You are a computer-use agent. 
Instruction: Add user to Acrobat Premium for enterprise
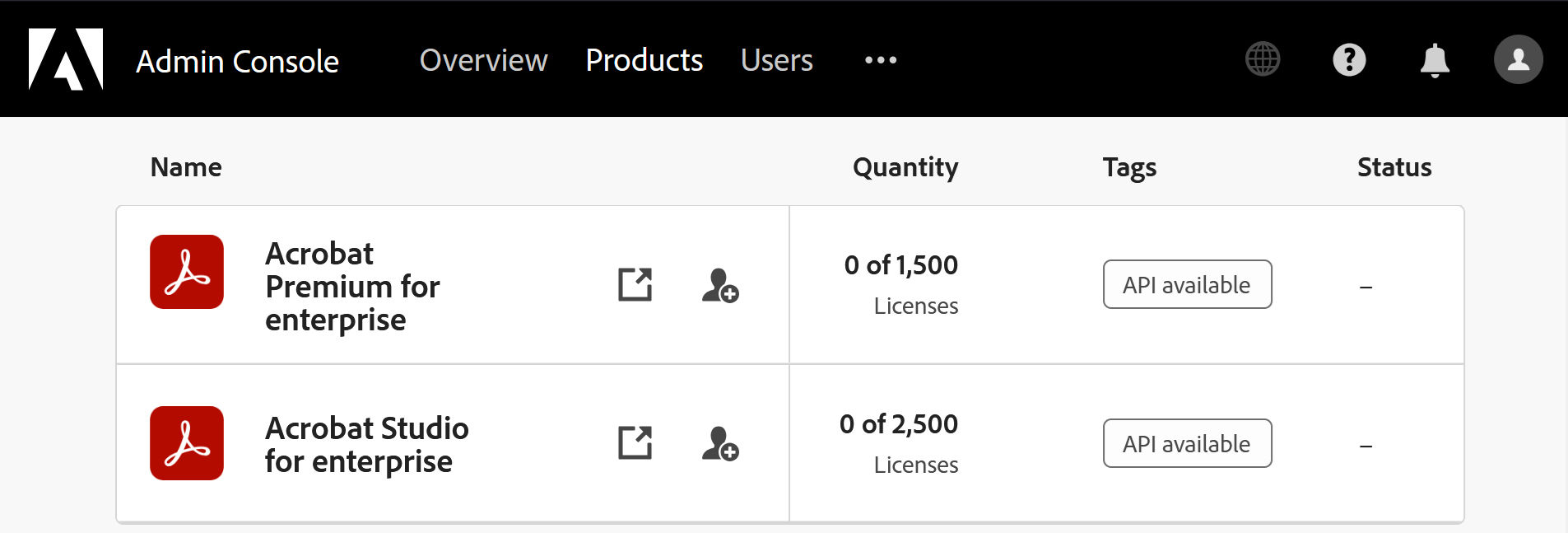[720, 285]
